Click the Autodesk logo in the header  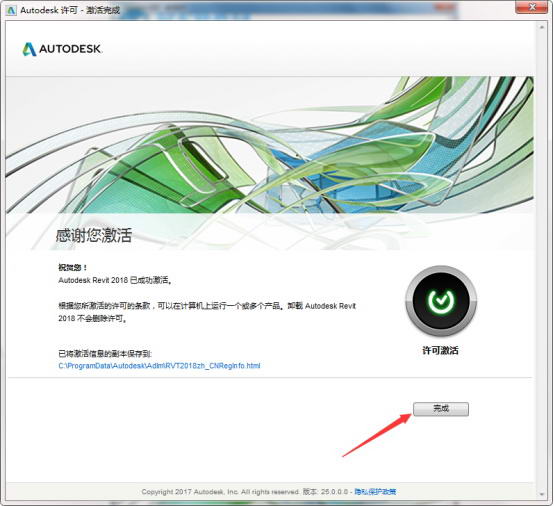(63, 49)
